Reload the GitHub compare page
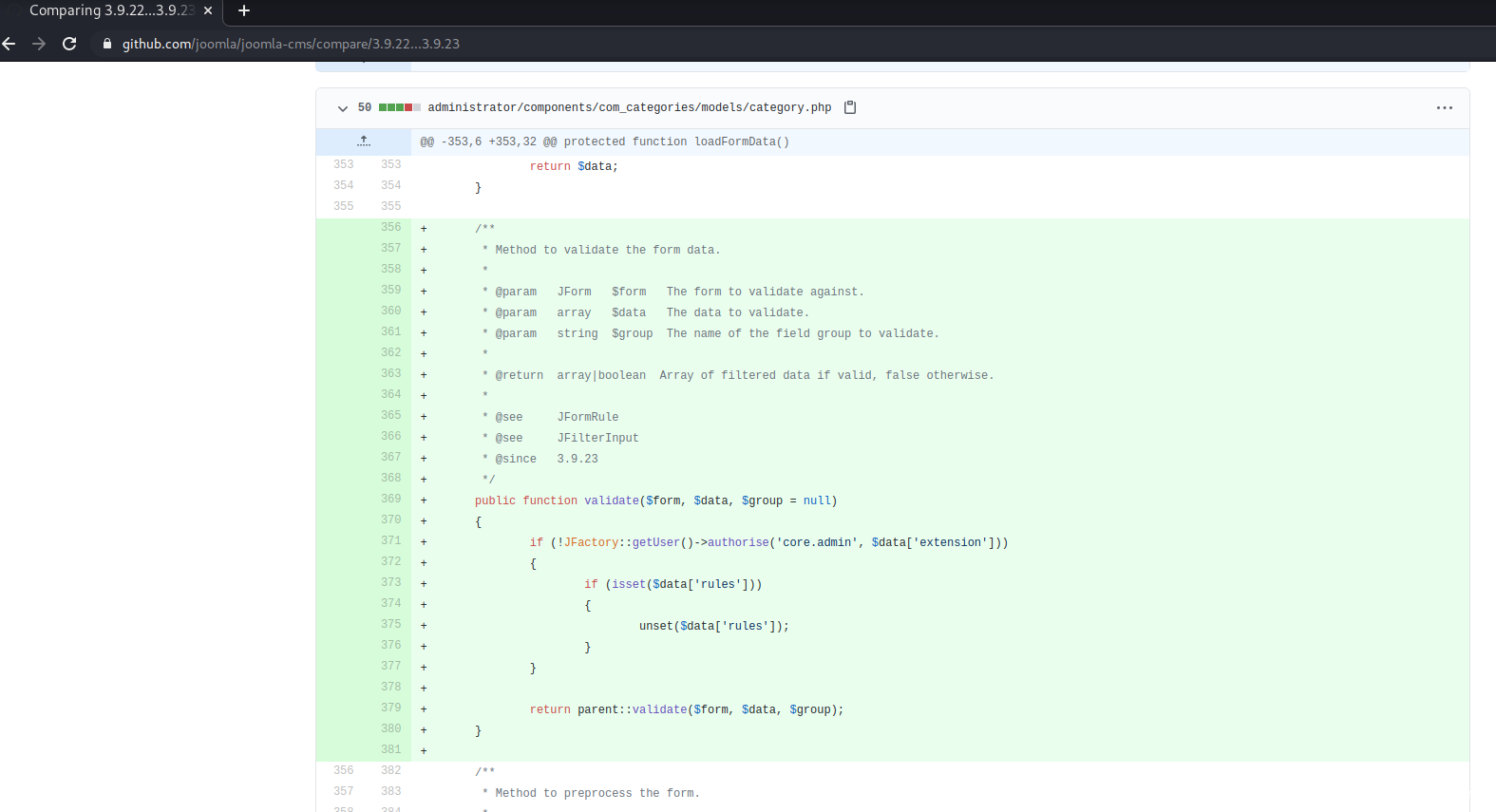The image size is (1496, 812). coord(69,44)
